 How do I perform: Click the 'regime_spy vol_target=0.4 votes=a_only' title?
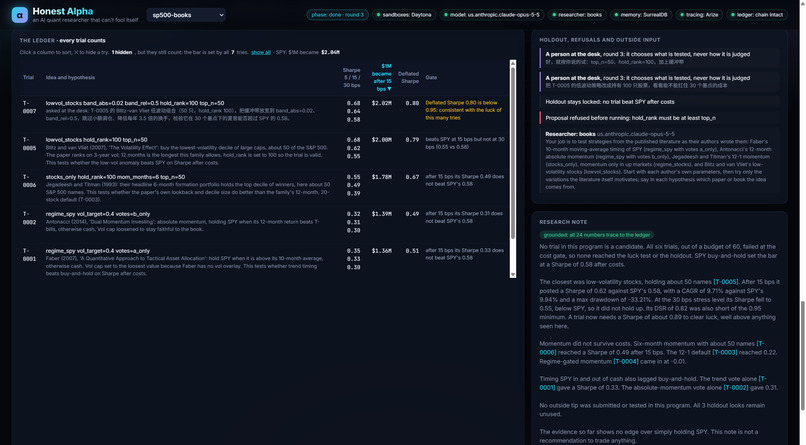pos(98,251)
